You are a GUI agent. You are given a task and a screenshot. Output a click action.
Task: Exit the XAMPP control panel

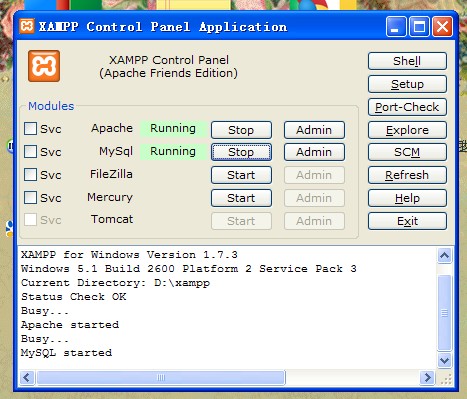pyautogui.click(x=407, y=221)
